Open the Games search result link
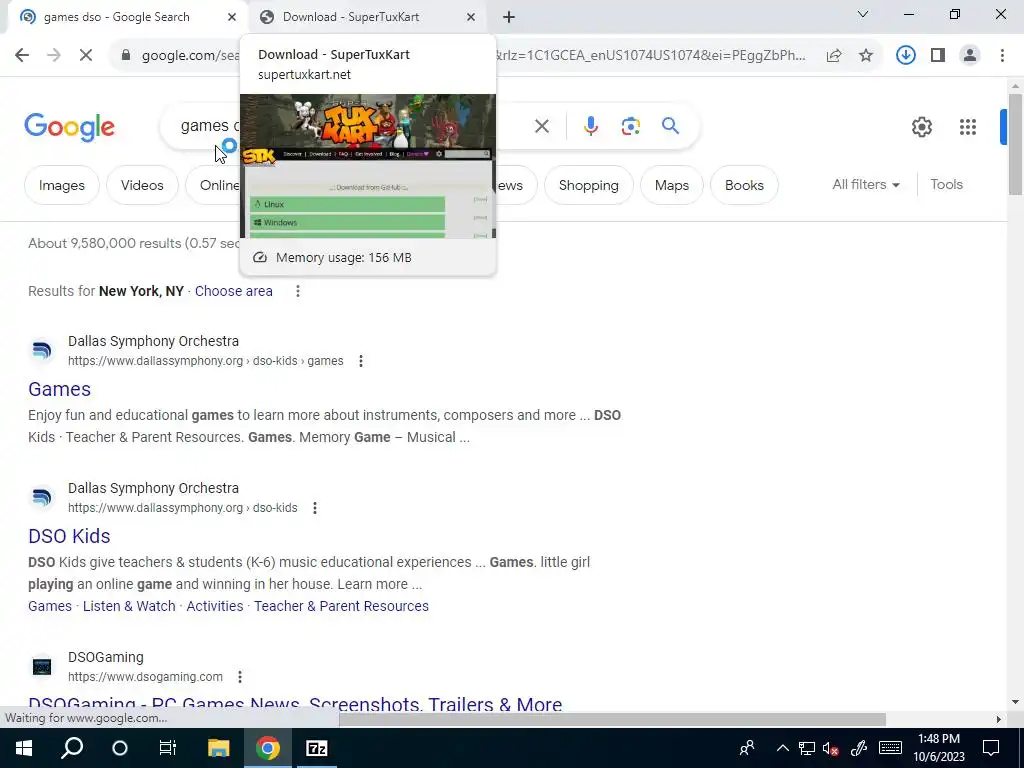Screen dimensions: 1024x768 click(x=59, y=389)
